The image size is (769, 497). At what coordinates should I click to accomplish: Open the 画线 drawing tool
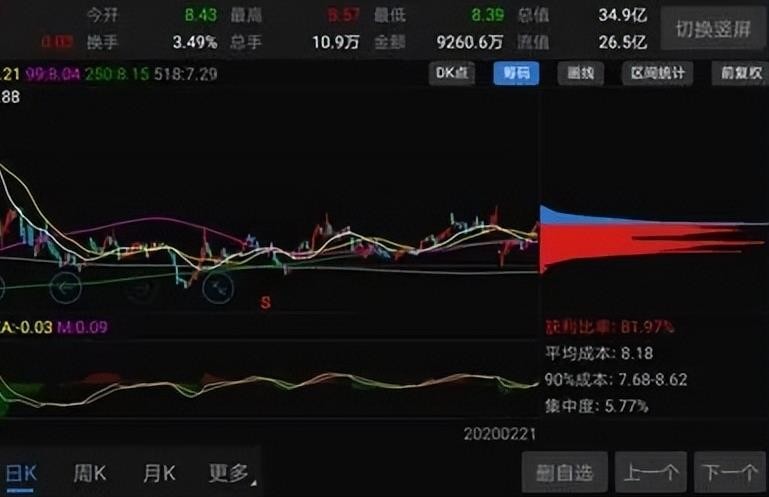click(x=581, y=74)
